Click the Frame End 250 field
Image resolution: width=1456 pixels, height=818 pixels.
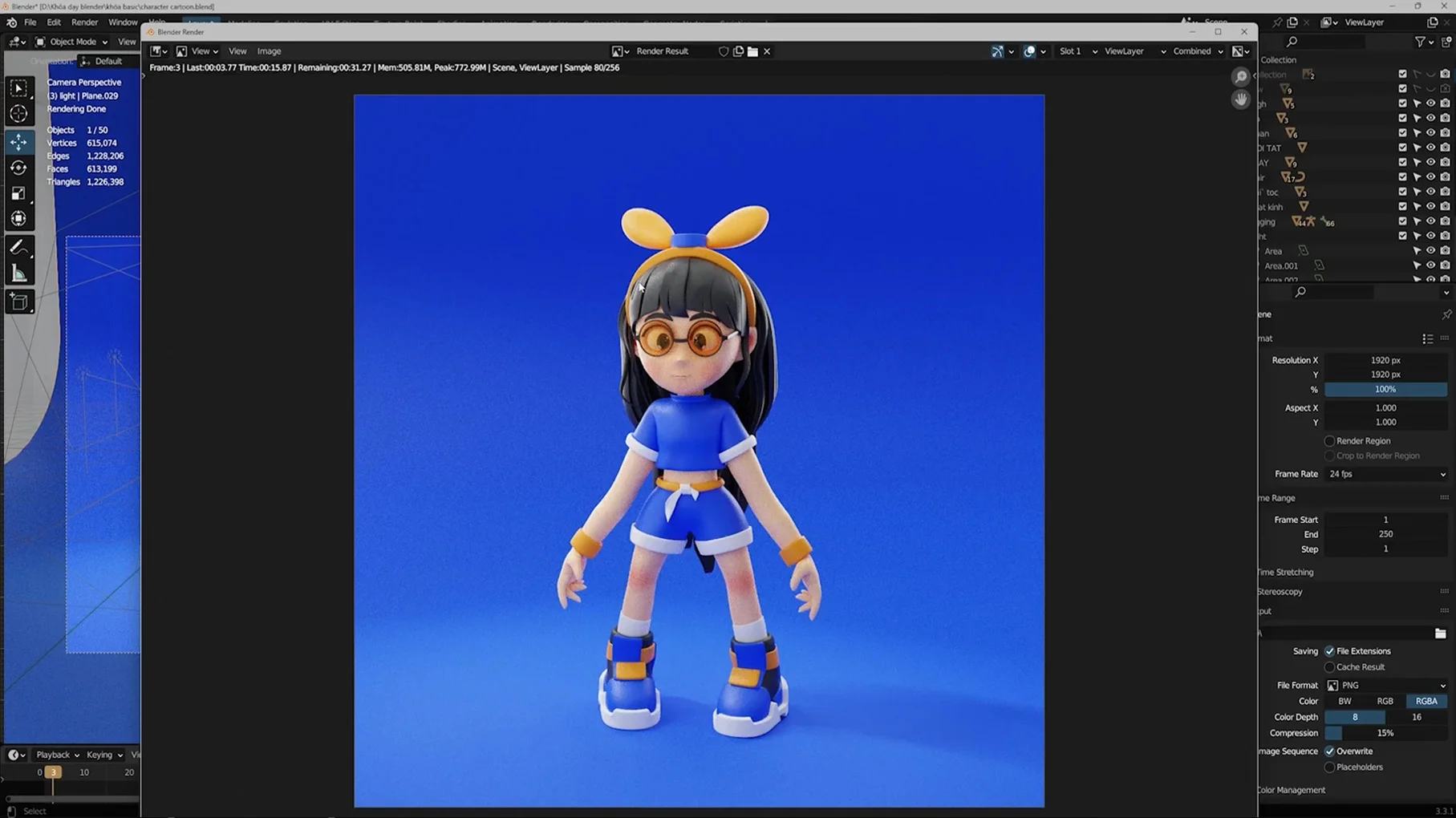tap(1386, 534)
